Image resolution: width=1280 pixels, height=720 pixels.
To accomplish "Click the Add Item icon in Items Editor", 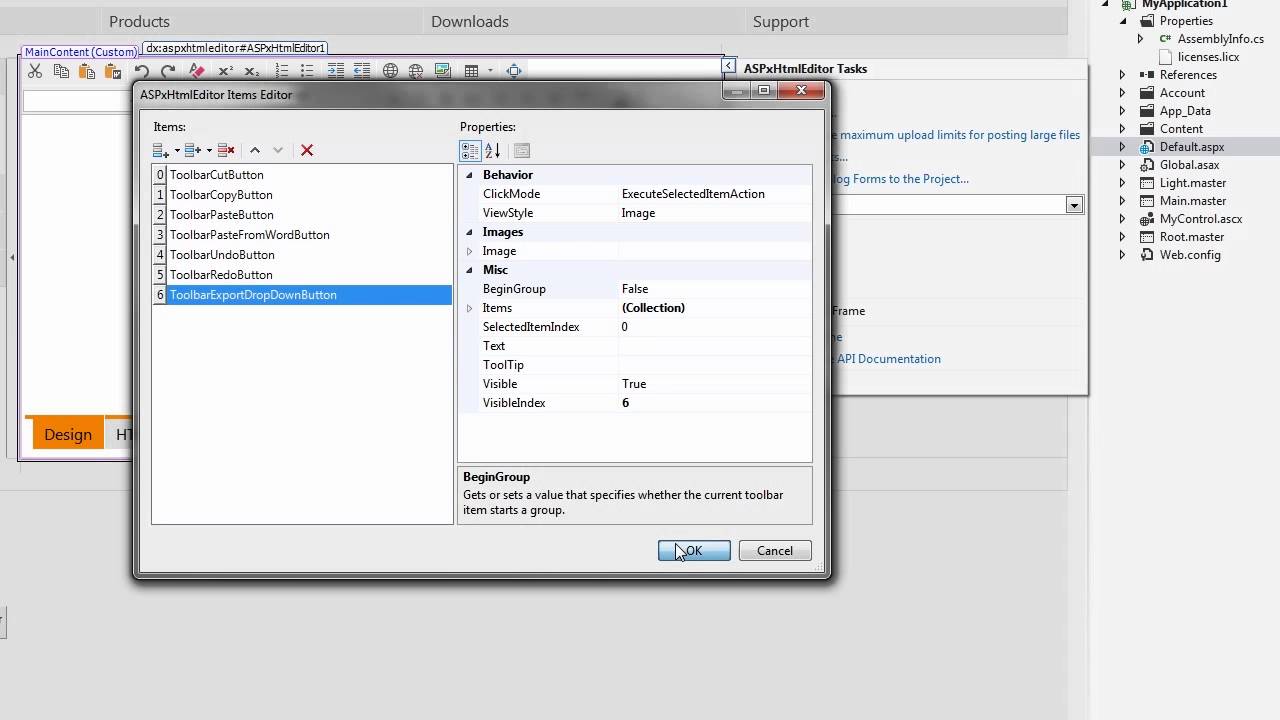I will click(x=161, y=150).
